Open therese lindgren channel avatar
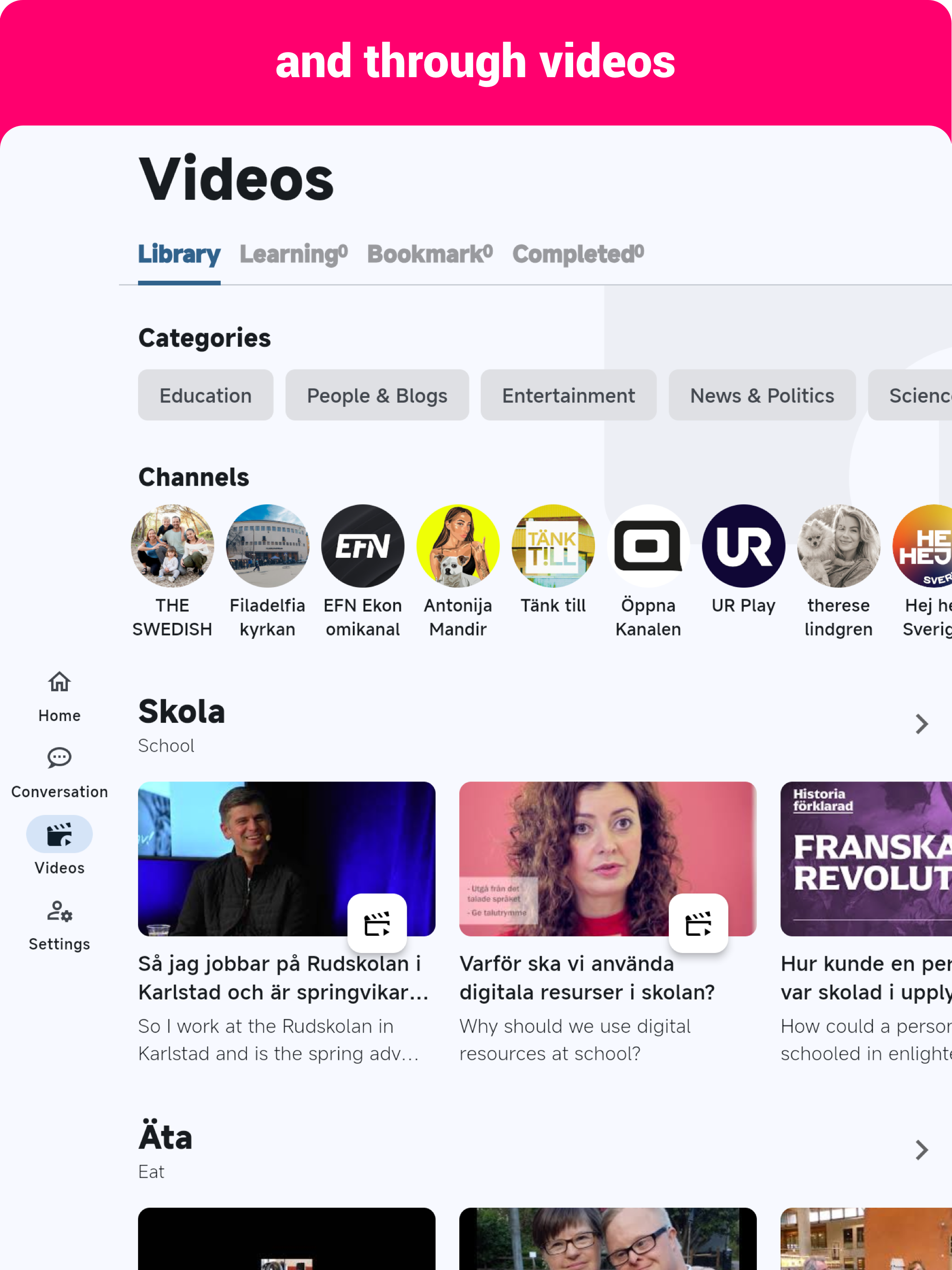This screenshot has width=952, height=1270. [x=839, y=546]
